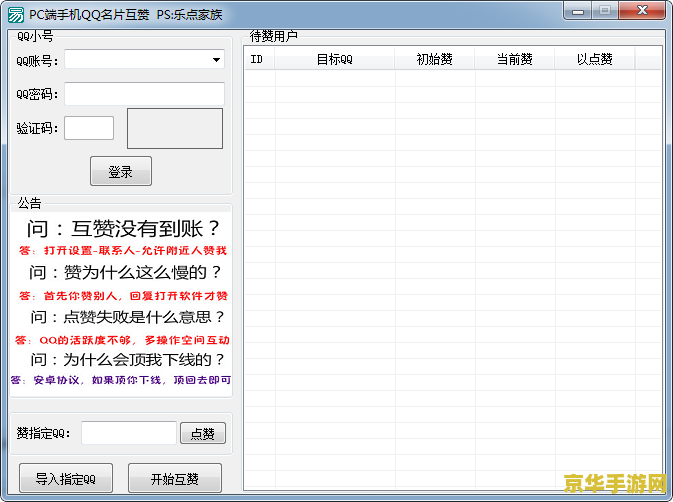Refresh the captcha image box
The width and height of the screenshot is (673, 502).
click(x=175, y=128)
